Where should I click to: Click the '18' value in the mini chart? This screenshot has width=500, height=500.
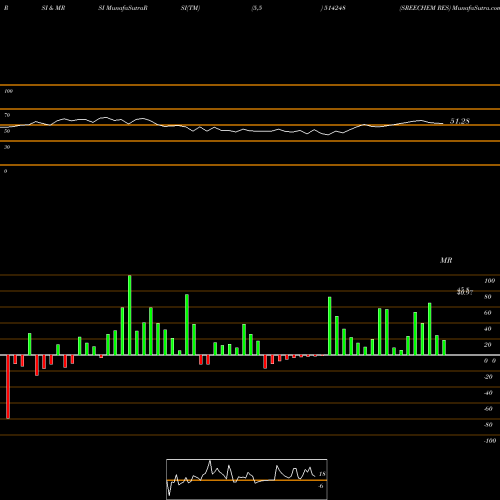click(322, 474)
